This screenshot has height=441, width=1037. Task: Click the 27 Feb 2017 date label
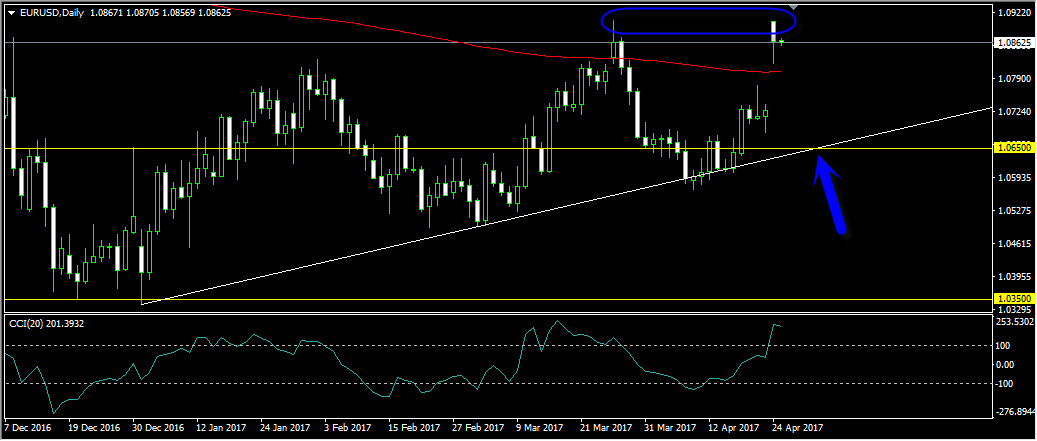(x=479, y=428)
